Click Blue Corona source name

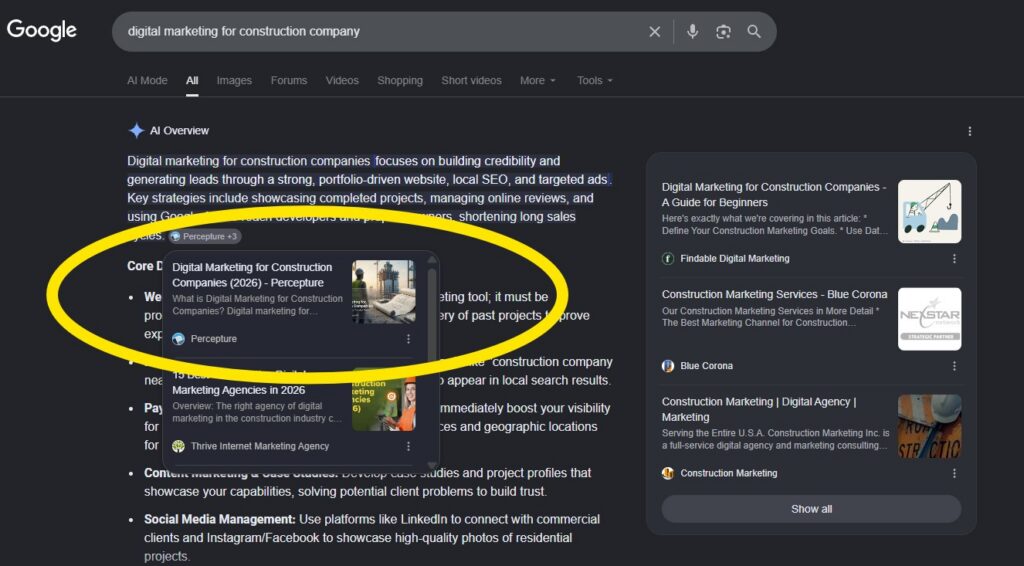click(707, 366)
